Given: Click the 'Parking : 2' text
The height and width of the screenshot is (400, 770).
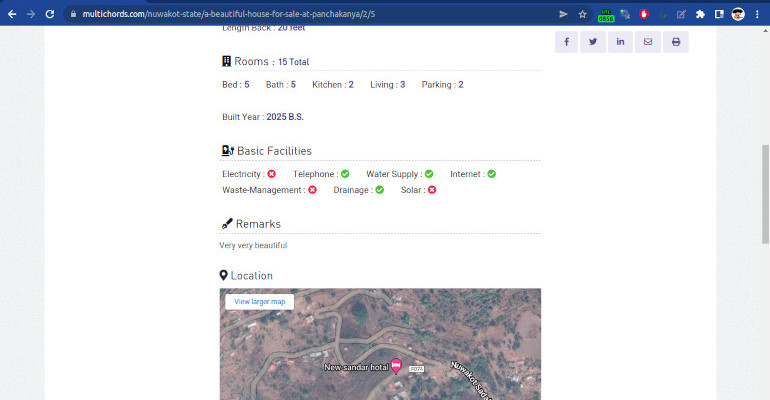Looking at the screenshot, I should 442,84.
